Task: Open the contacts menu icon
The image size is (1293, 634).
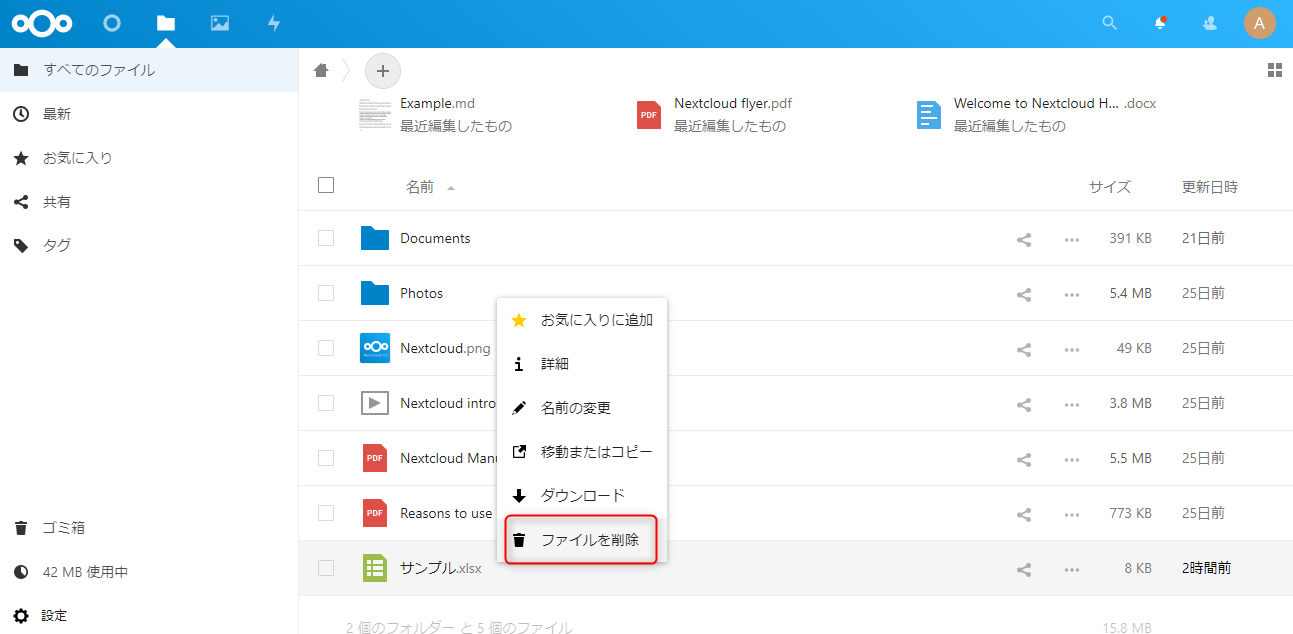Action: coord(1210,23)
